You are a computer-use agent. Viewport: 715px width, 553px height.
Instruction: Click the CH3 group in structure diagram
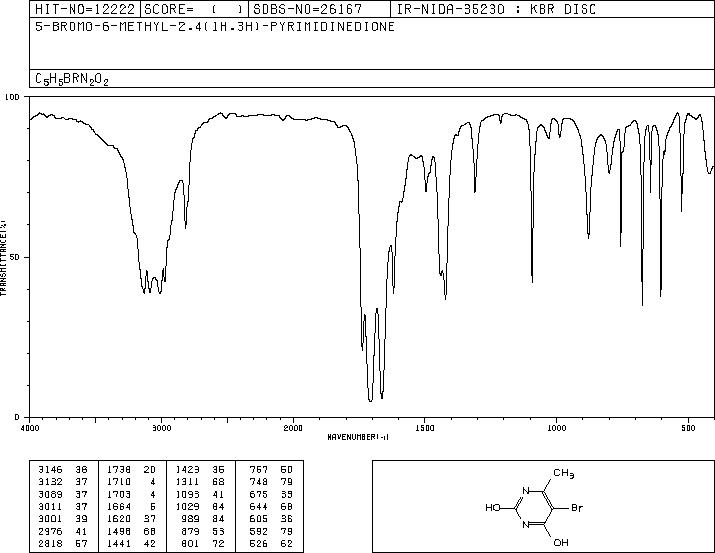pyautogui.click(x=564, y=474)
